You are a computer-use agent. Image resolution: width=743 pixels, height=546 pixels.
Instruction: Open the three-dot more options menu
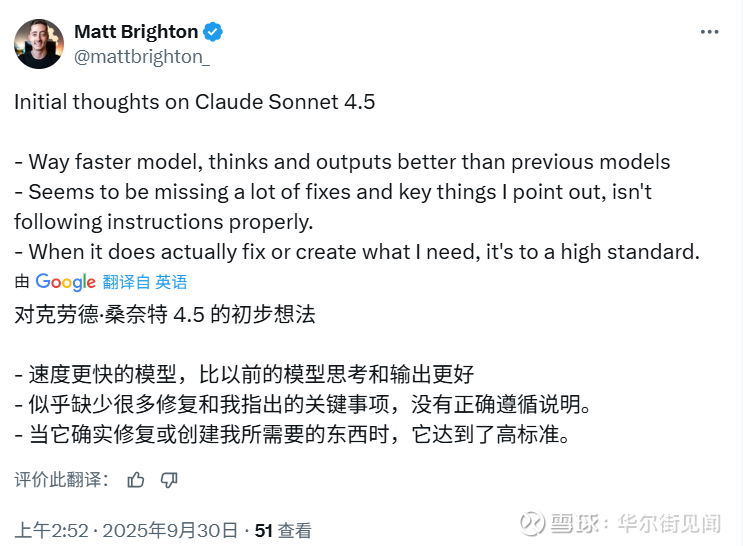[x=709, y=32]
